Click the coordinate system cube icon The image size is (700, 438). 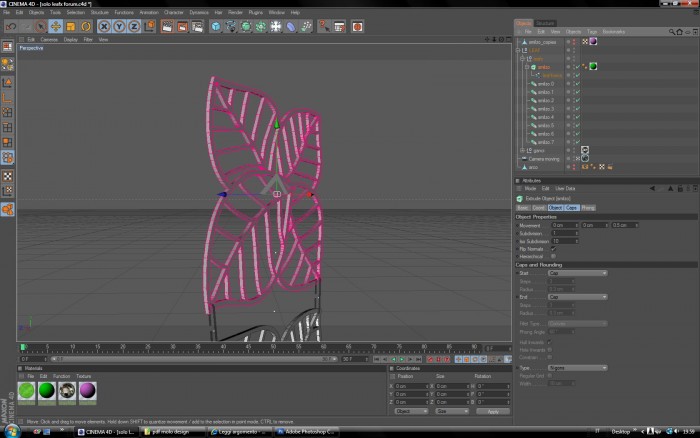point(149,26)
